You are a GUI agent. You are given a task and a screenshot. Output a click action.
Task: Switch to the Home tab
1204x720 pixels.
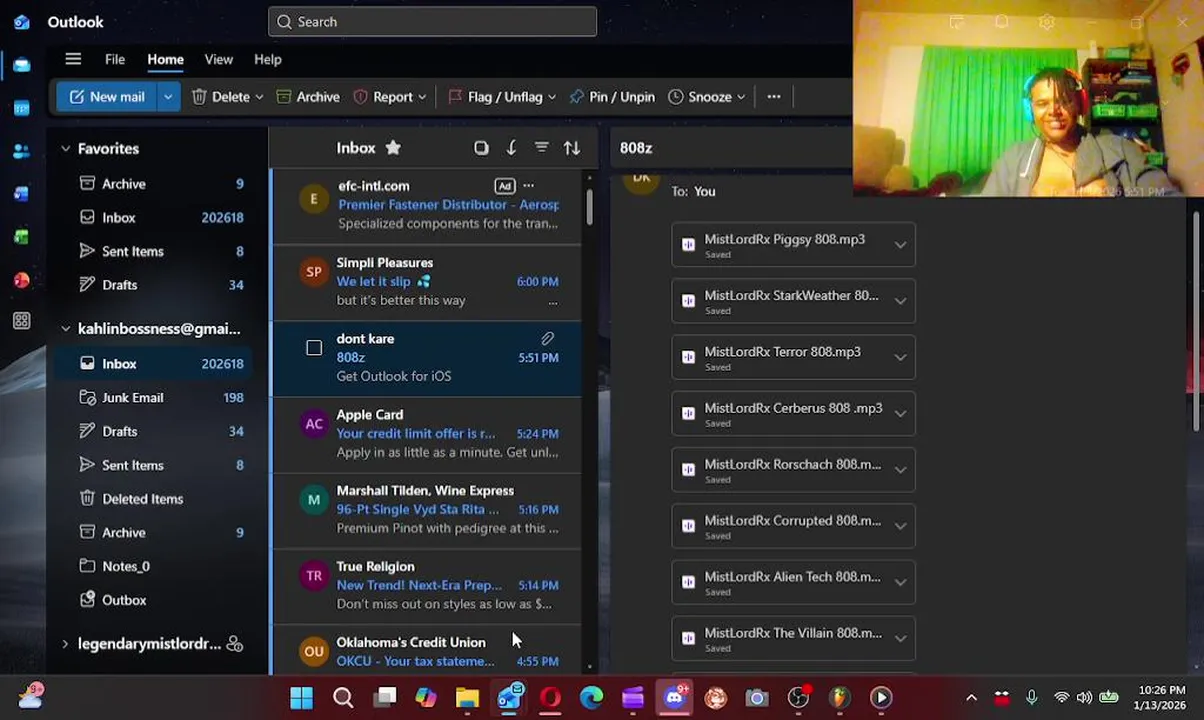click(x=165, y=59)
